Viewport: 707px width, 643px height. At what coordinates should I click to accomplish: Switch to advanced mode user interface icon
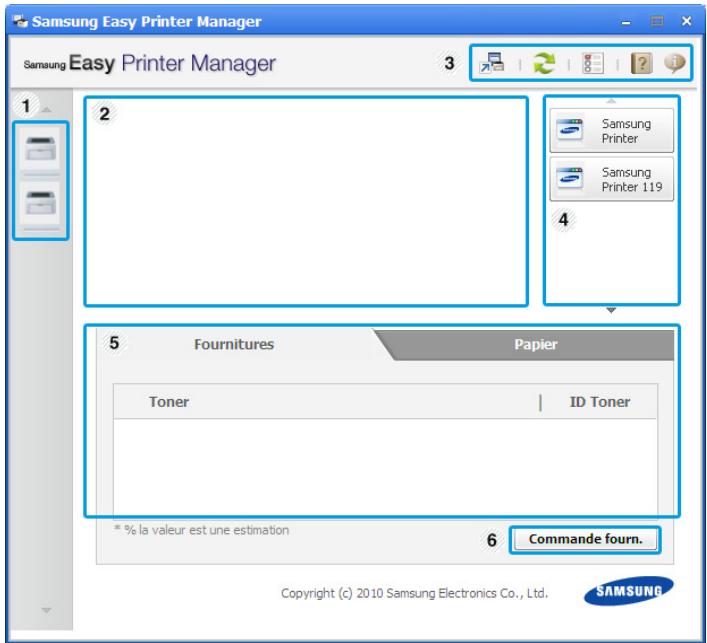tap(492, 63)
